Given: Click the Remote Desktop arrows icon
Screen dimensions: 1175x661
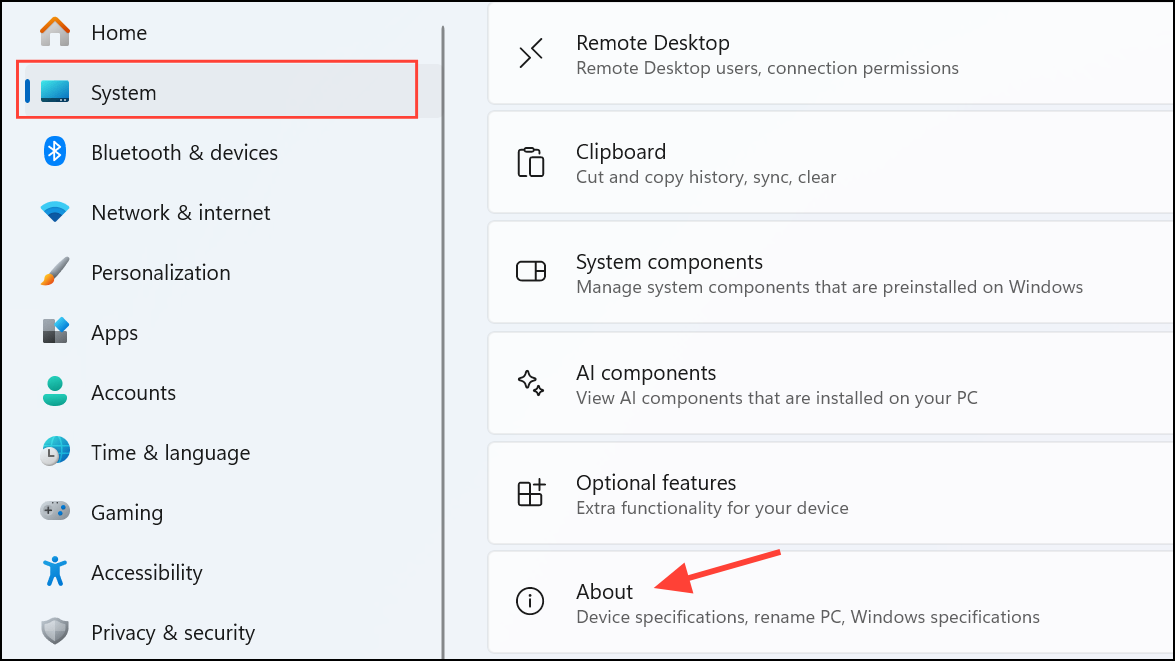Looking at the screenshot, I should click(x=531, y=54).
